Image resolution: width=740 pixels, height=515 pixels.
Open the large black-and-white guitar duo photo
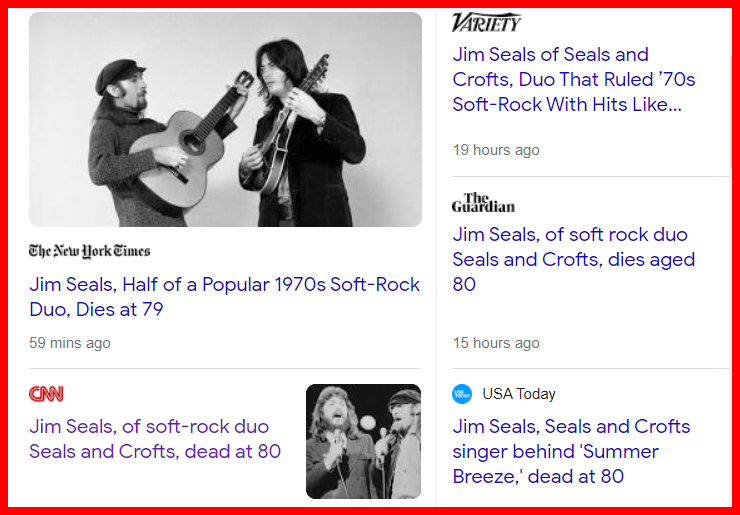[225, 119]
